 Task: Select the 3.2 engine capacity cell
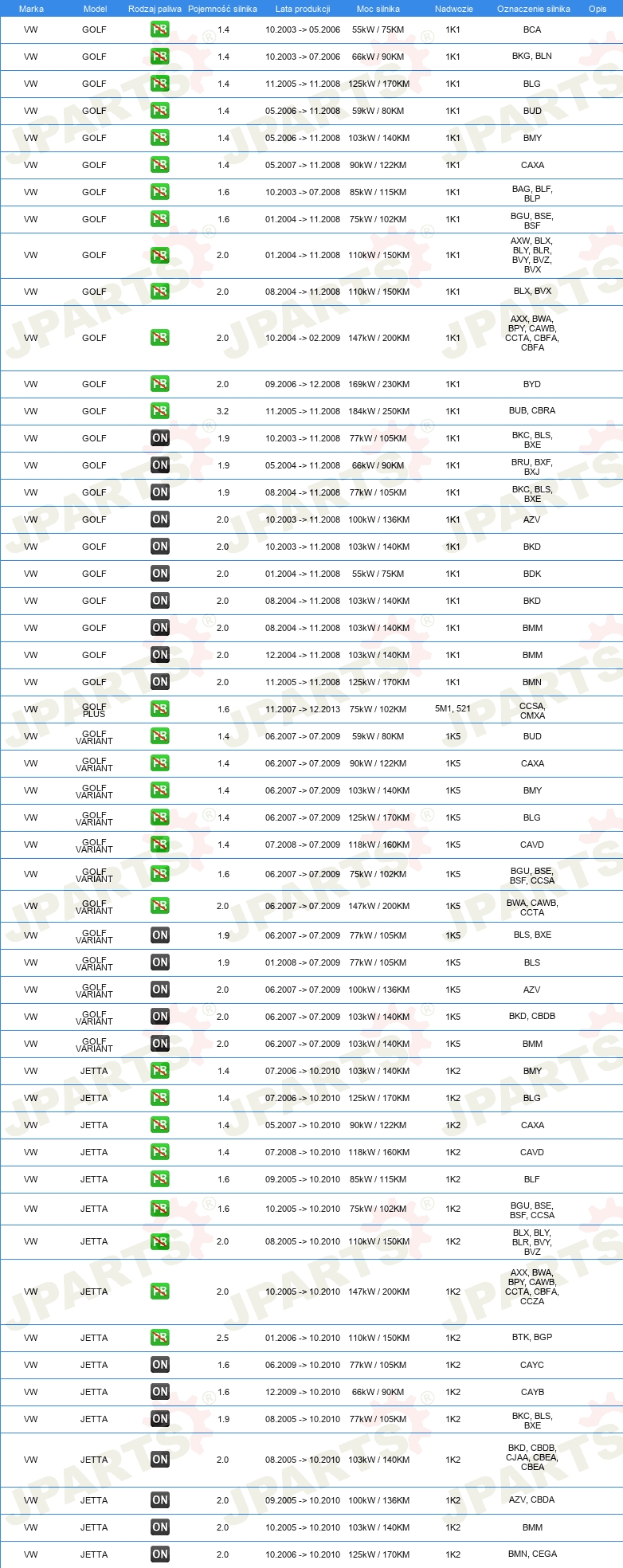pos(223,411)
